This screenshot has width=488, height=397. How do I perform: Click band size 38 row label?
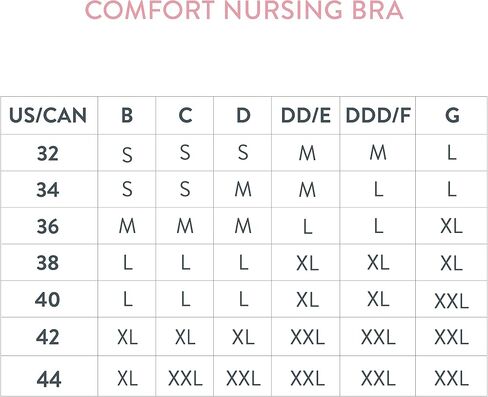48,263
